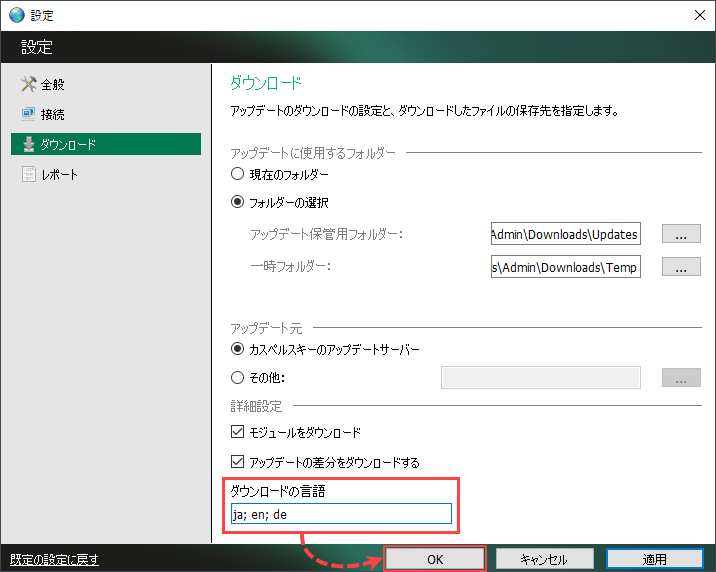Click the ダウンロードの言語 input field
Screen dimensions: 716x572
tap(341, 514)
